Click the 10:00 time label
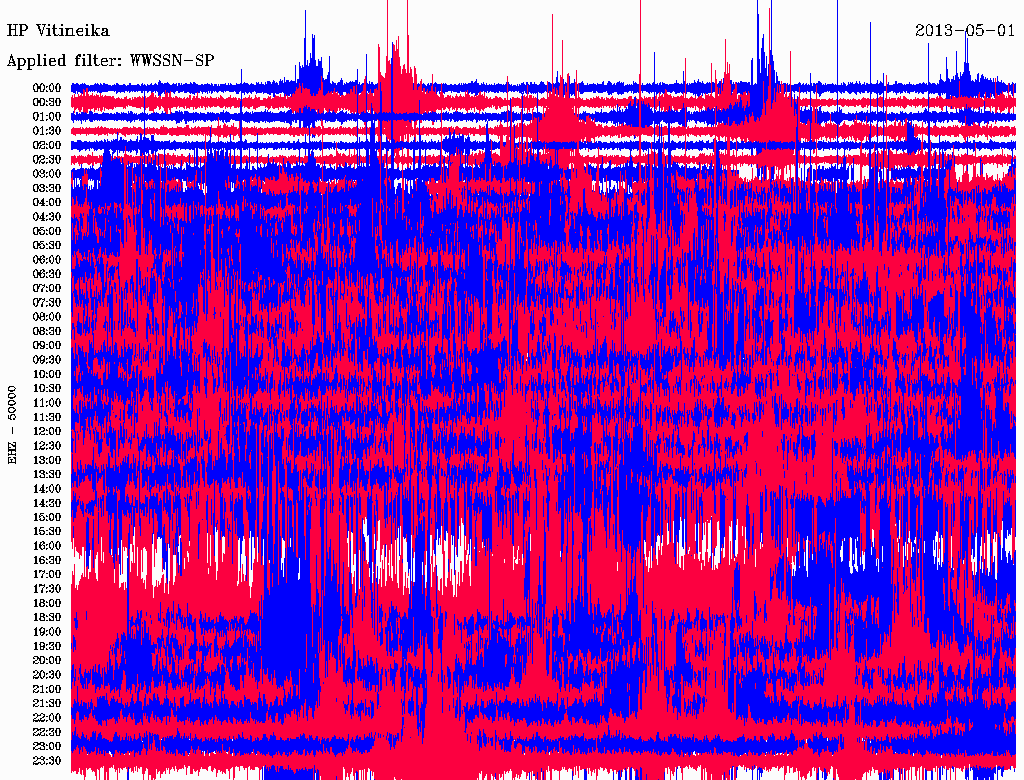This screenshot has width=1024, height=780. click(x=47, y=374)
